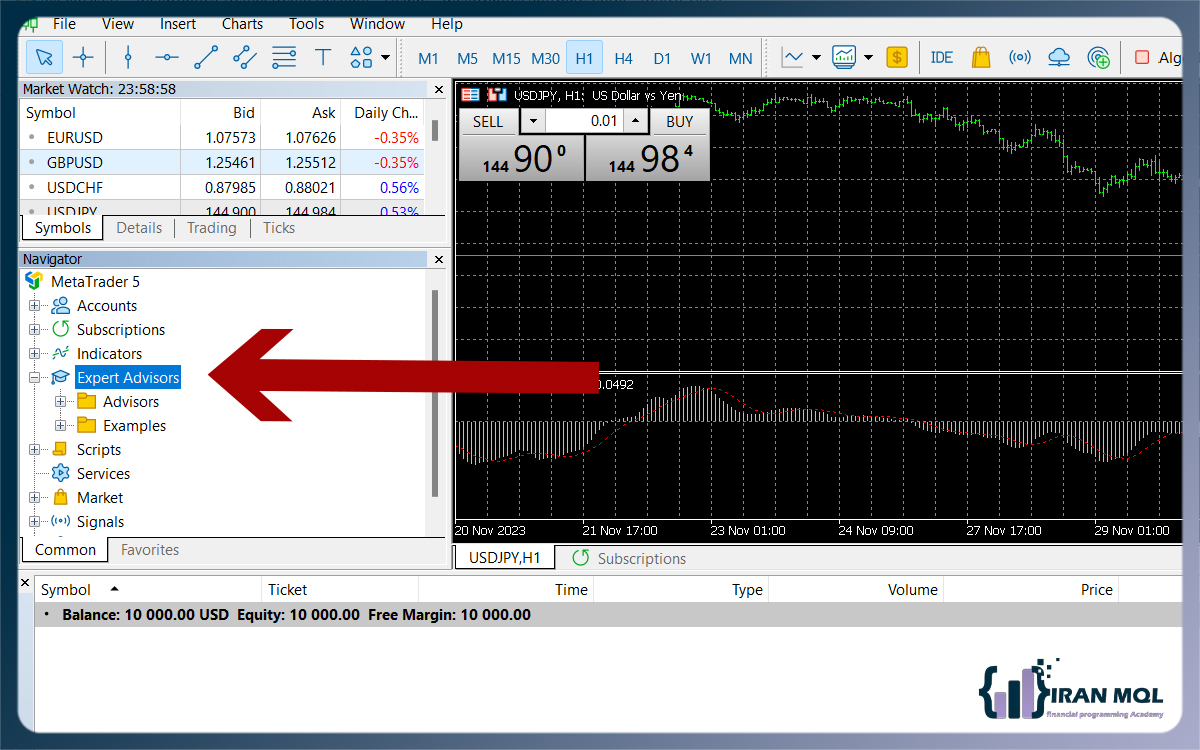Close the Navigator panel

(438, 259)
